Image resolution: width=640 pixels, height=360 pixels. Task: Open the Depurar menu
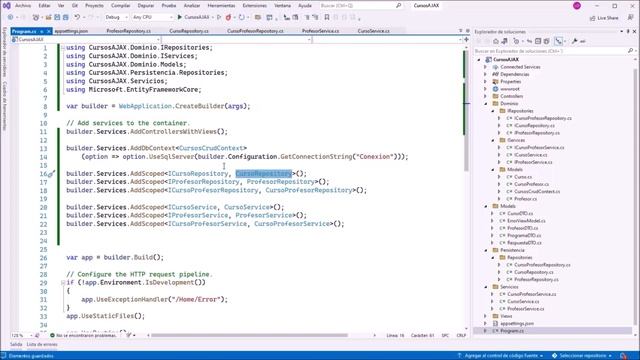146,6
